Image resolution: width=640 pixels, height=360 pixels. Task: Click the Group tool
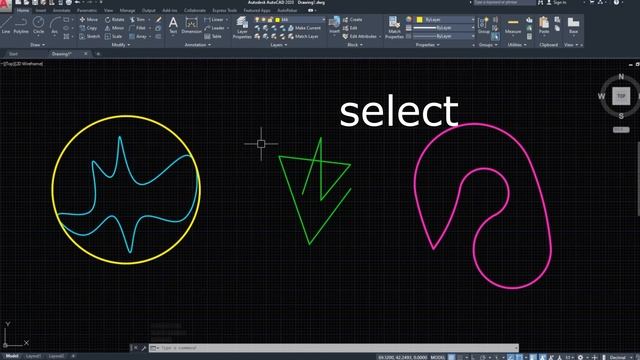pos(484,25)
